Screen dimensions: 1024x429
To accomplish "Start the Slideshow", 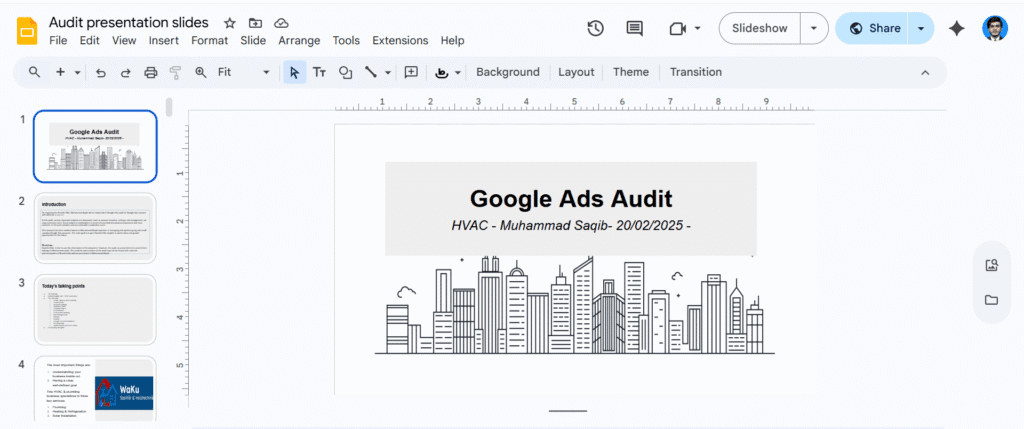I will pos(760,29).
